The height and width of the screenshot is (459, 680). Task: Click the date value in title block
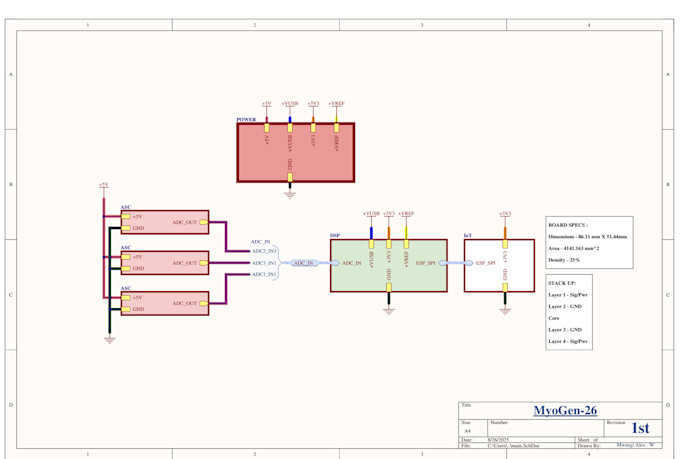coord(498,439)
